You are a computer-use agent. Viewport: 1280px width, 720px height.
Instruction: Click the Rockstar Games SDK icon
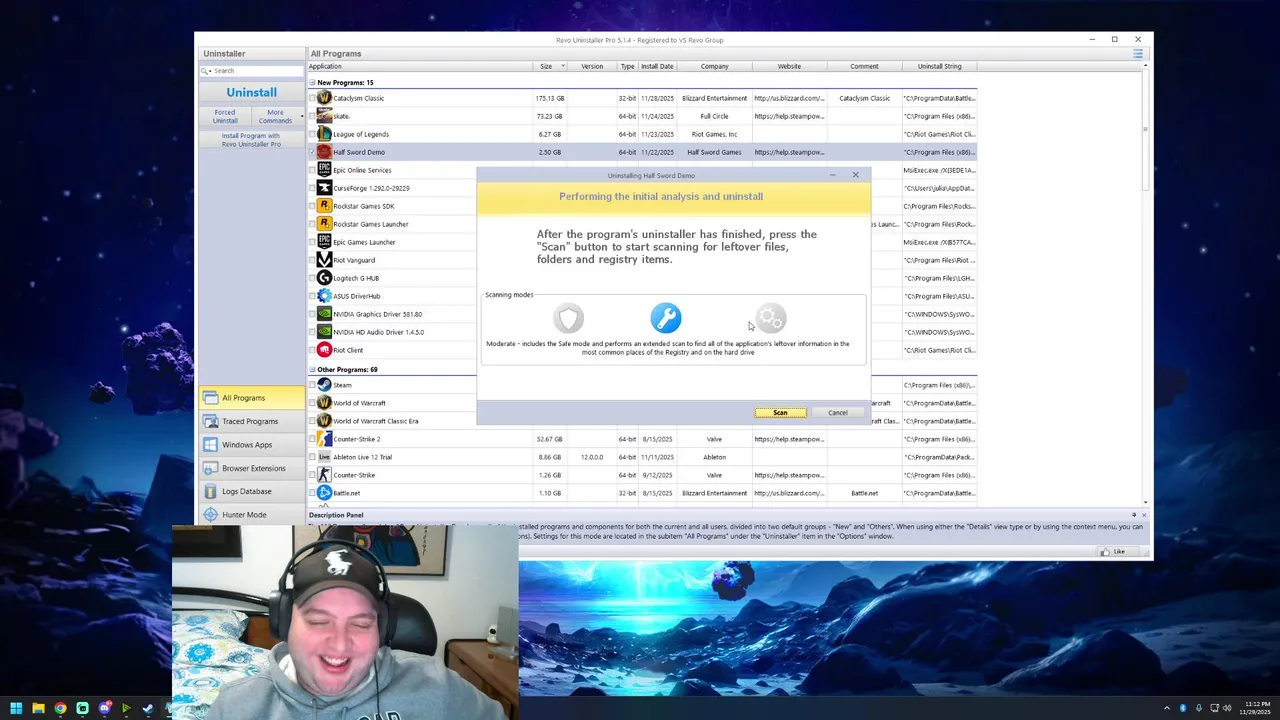[324, 206]
